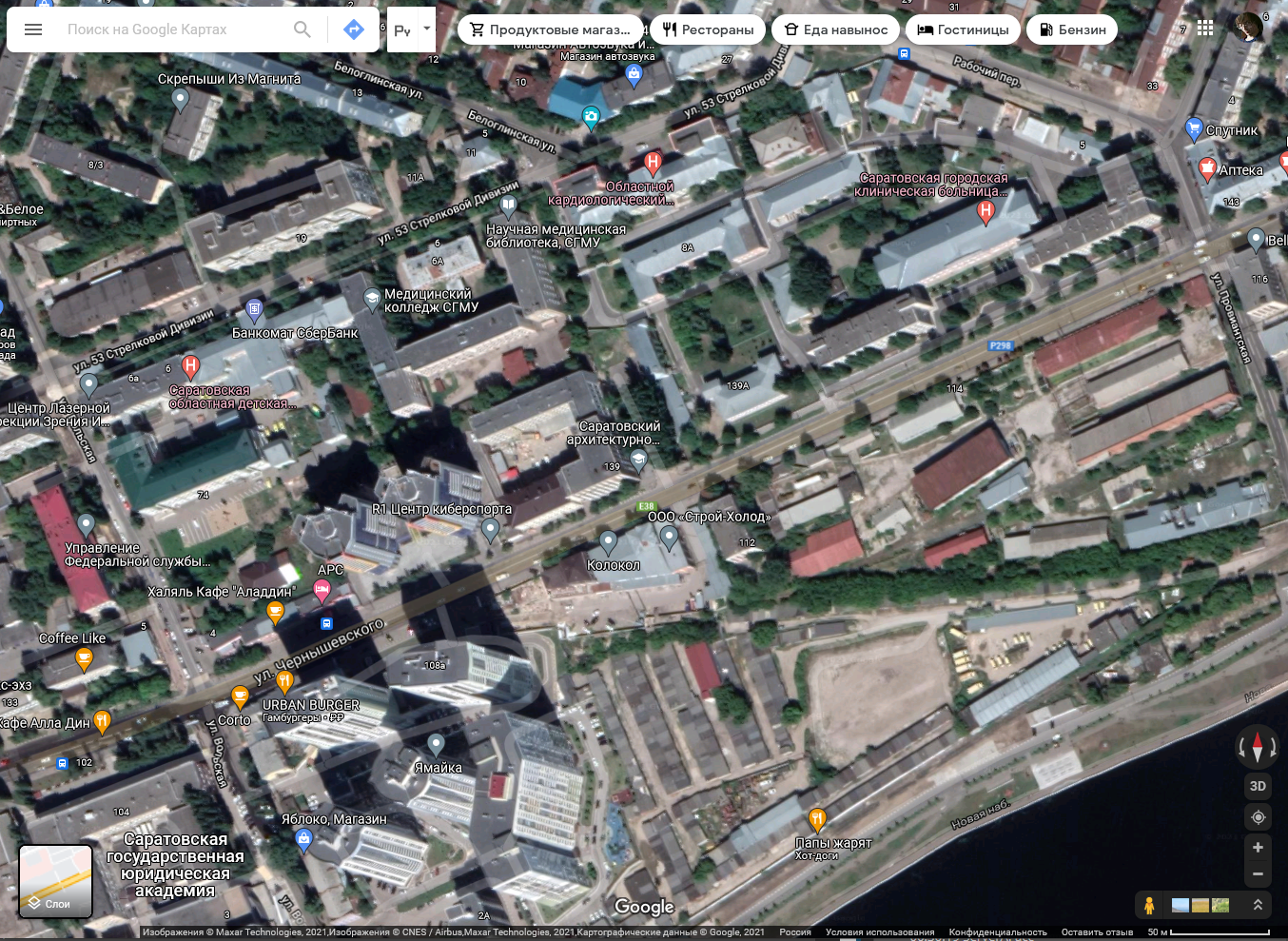Open Конфиденциальность link
Image resolution: width=1288 pixels, height=941 pixels.
998,932
